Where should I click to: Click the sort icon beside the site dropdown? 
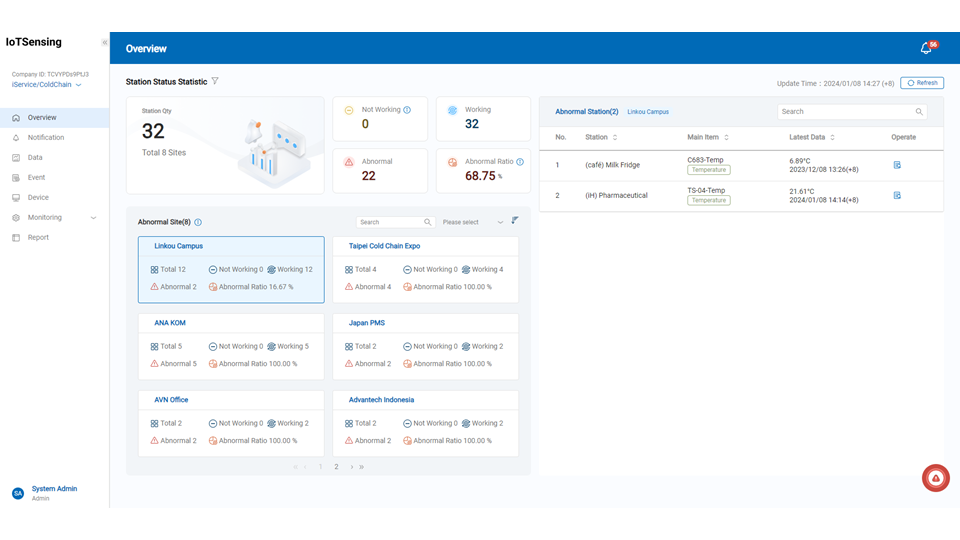[515, 221]
